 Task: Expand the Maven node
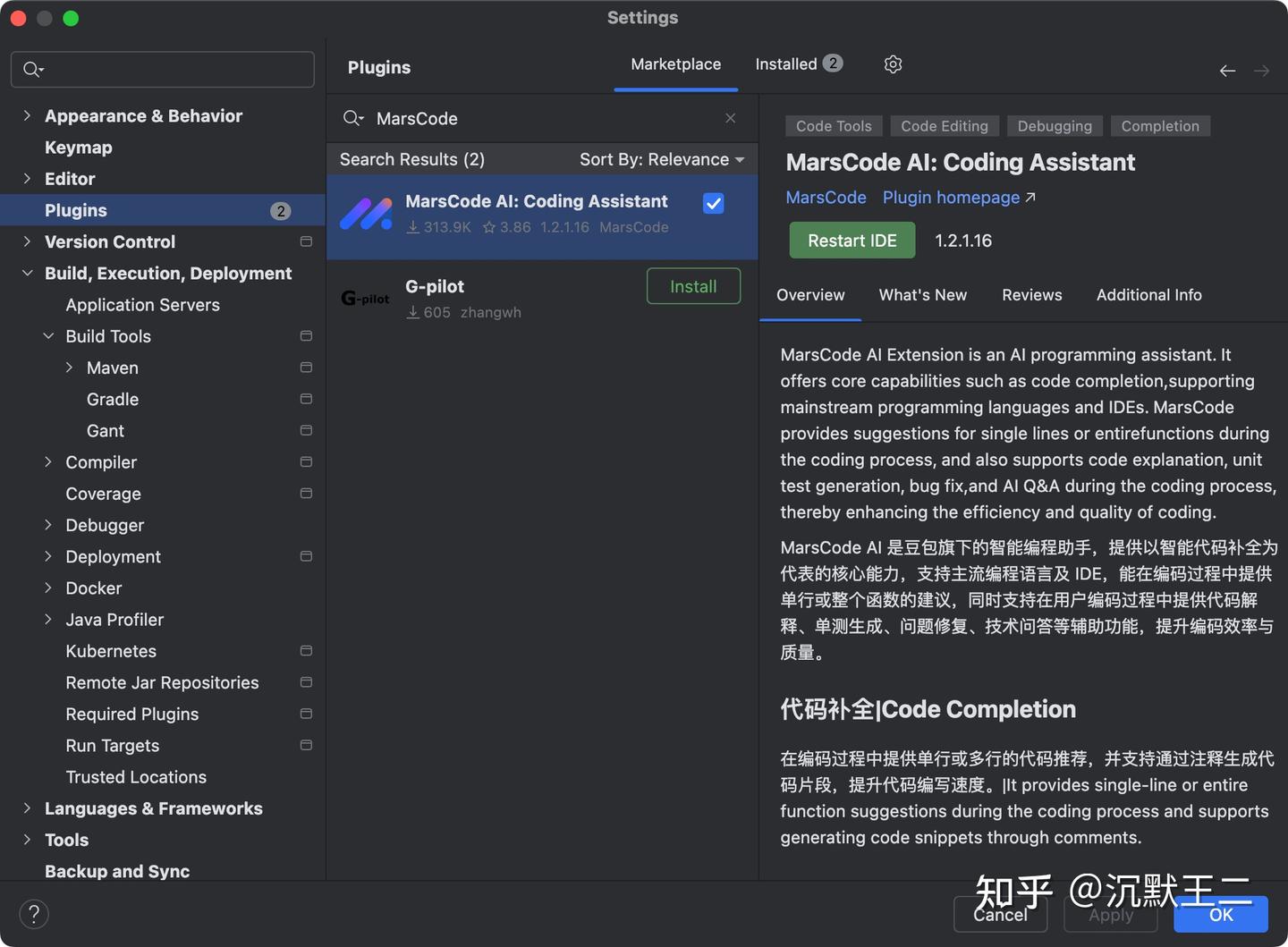69,368
